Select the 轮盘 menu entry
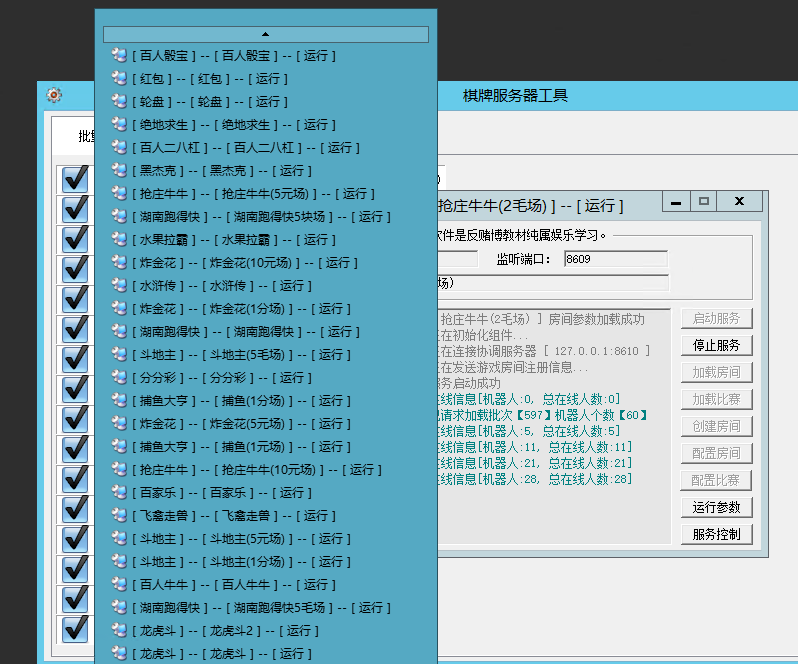 point(209,102)
